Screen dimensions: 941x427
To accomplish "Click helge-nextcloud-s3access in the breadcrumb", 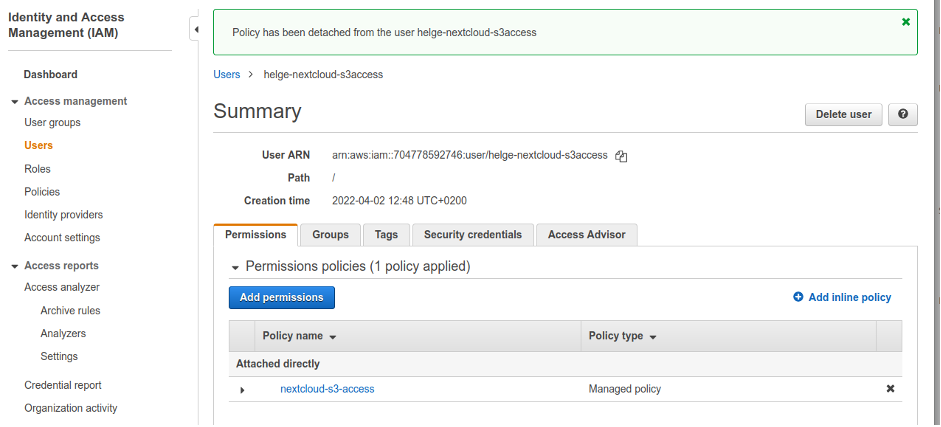I will coord(323,74).
